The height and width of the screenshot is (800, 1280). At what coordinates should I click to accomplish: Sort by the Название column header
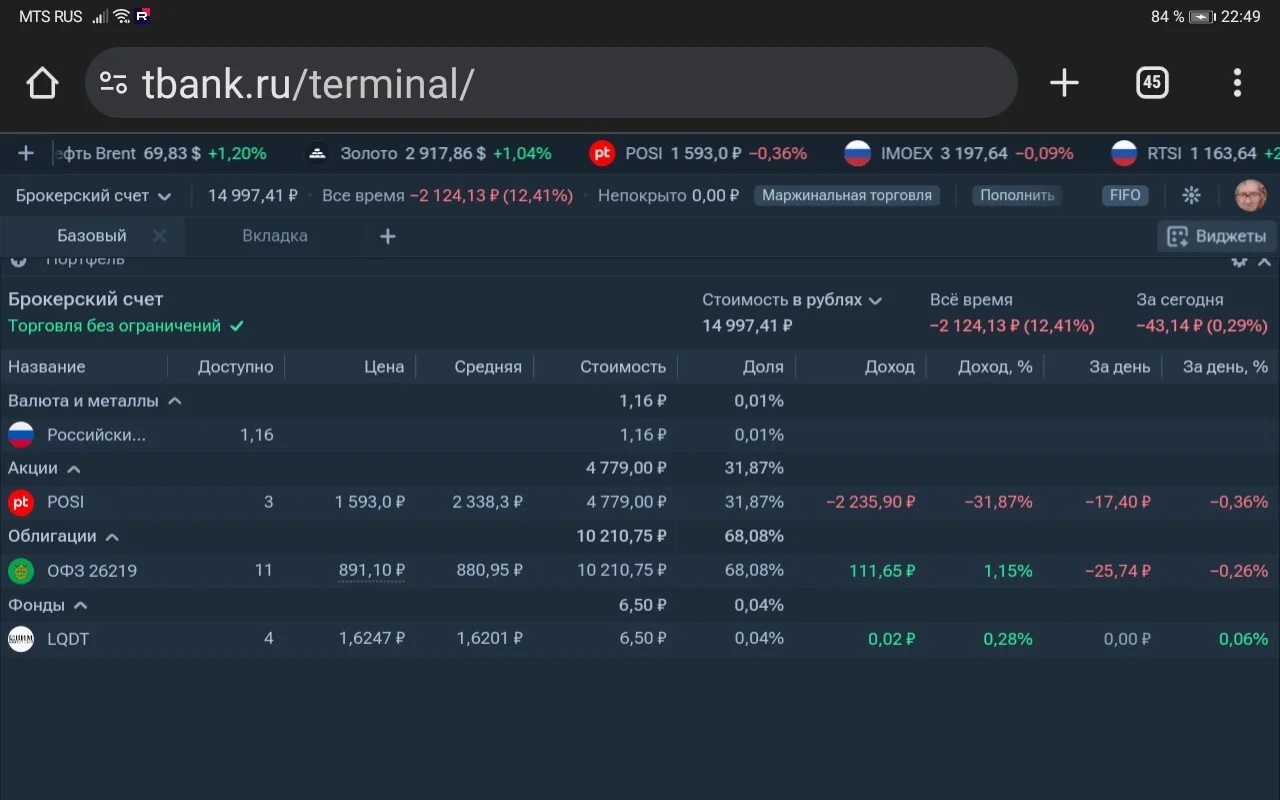[x=47, y=367]
